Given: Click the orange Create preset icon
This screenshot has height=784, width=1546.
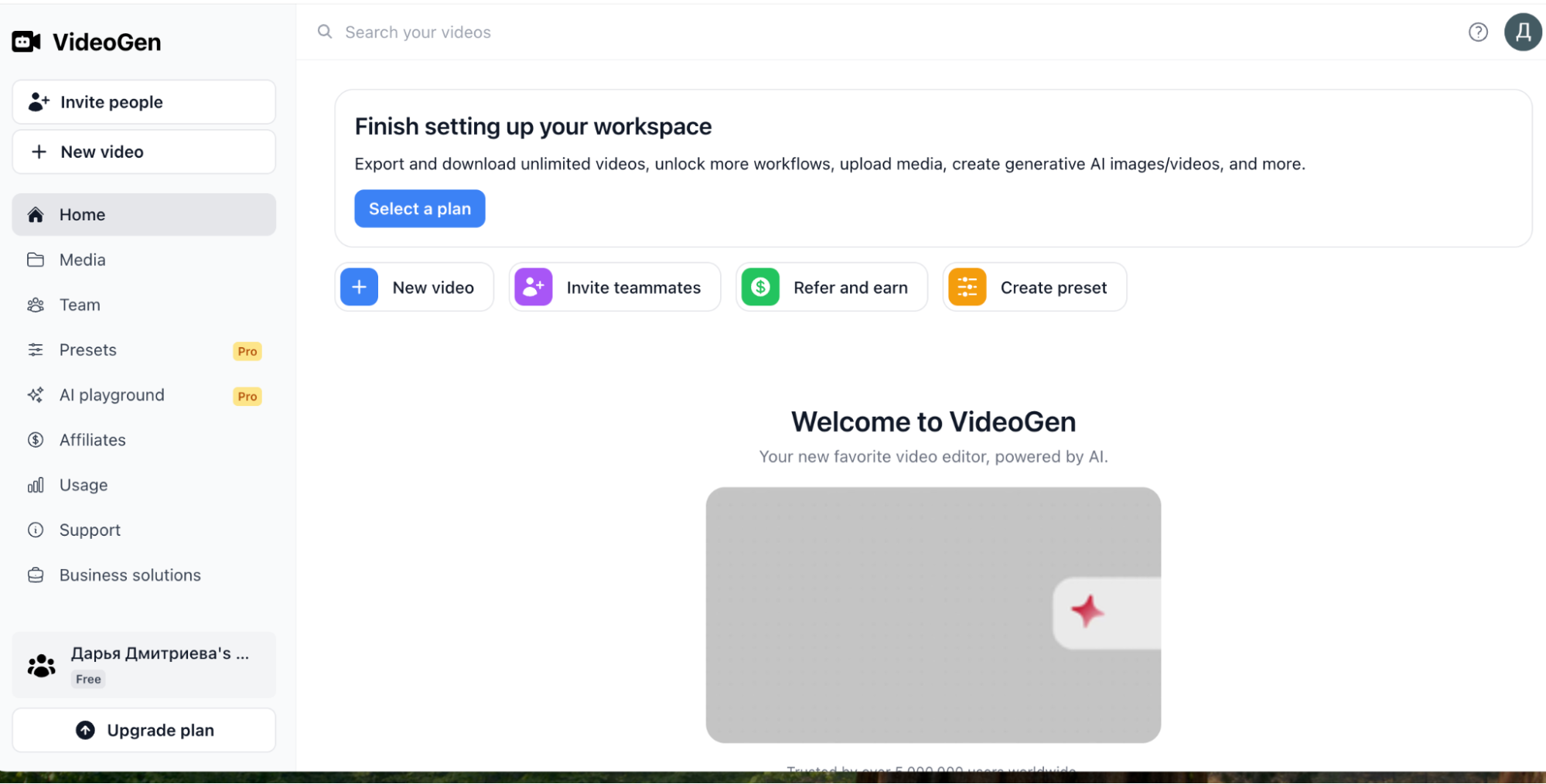Looking at the screenshot, I should point(967,288).
